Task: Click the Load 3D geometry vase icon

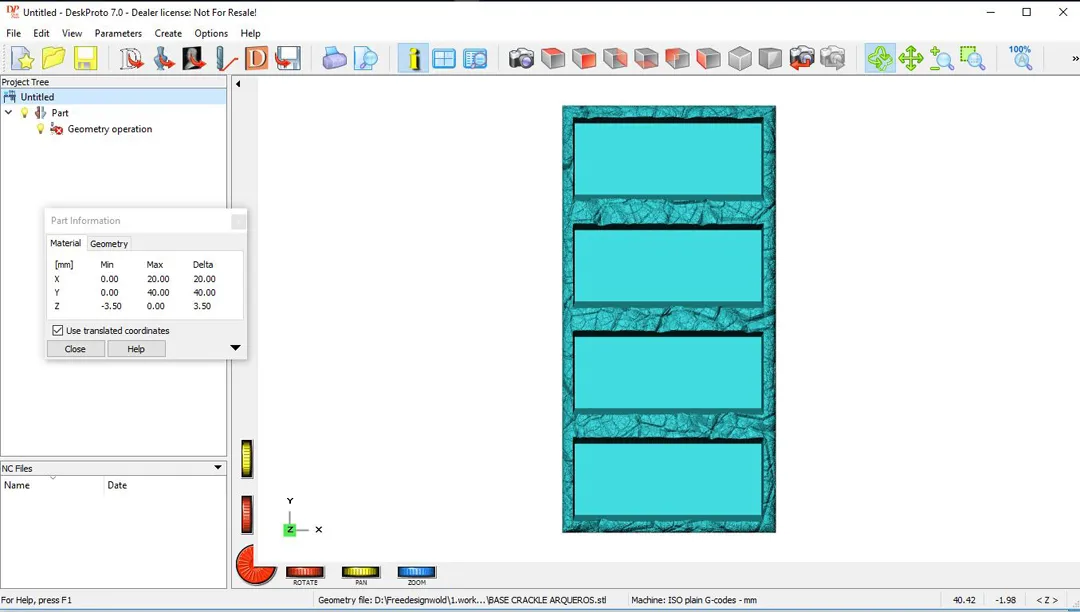Action: click(163, 59)
